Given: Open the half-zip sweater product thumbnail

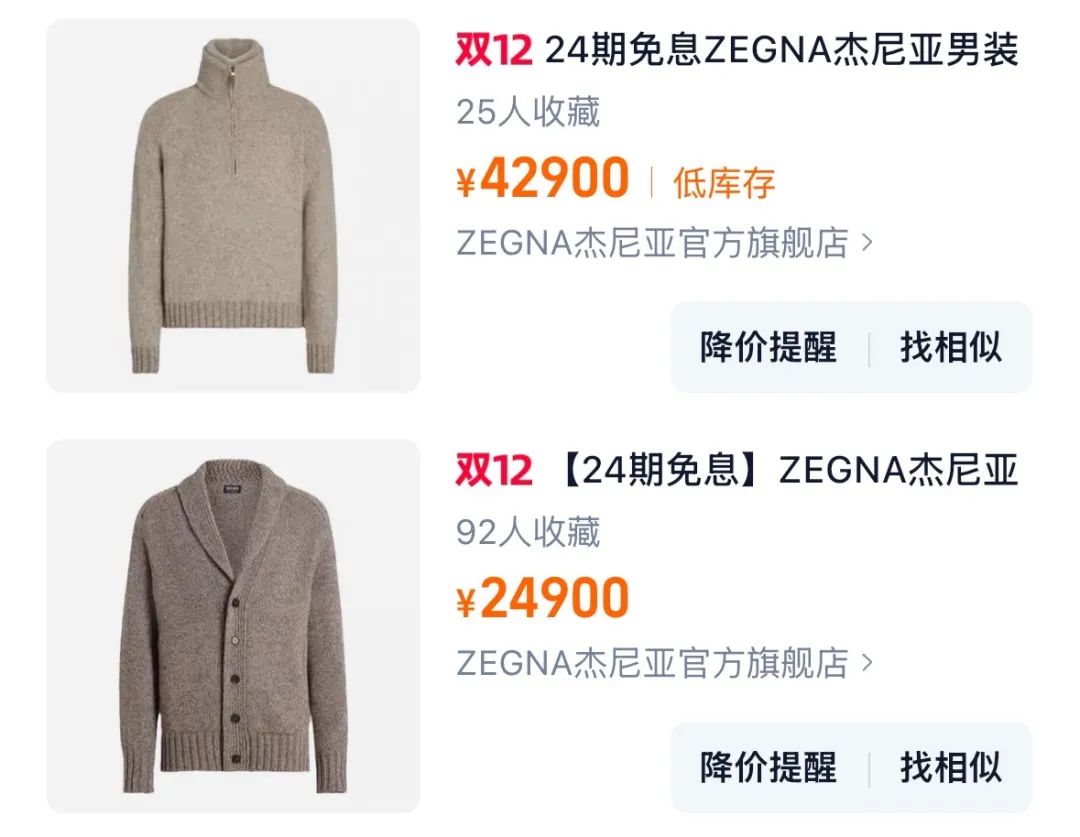Looking at the screenshot, I should (x=233, y=205).
